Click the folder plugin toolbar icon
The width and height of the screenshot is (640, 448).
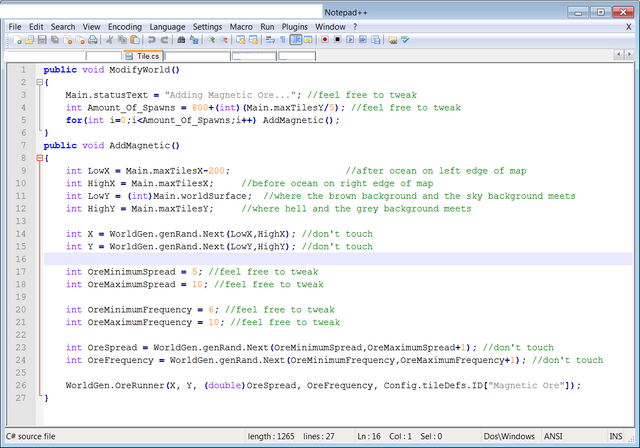tap(393, 40)
